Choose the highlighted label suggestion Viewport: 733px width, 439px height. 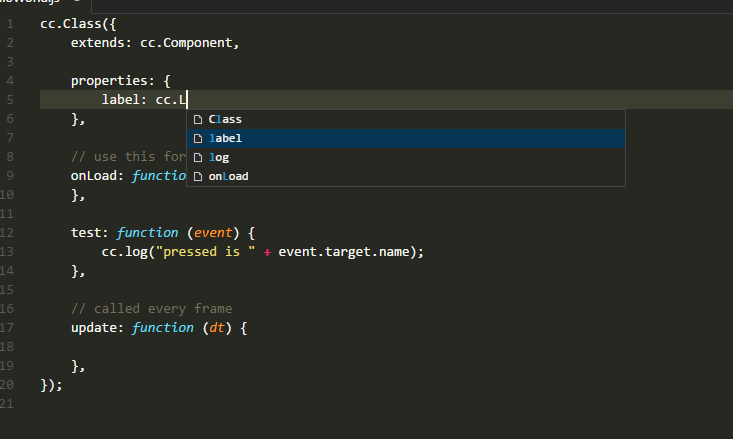[x=225, y=139]
